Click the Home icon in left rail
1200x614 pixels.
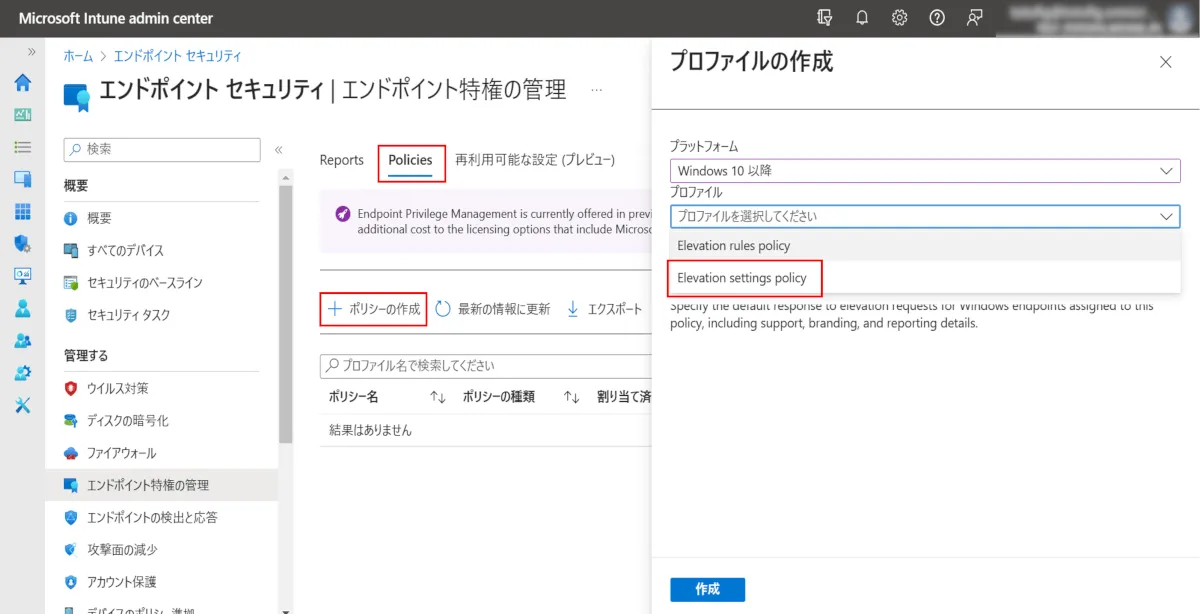point(22,83)
